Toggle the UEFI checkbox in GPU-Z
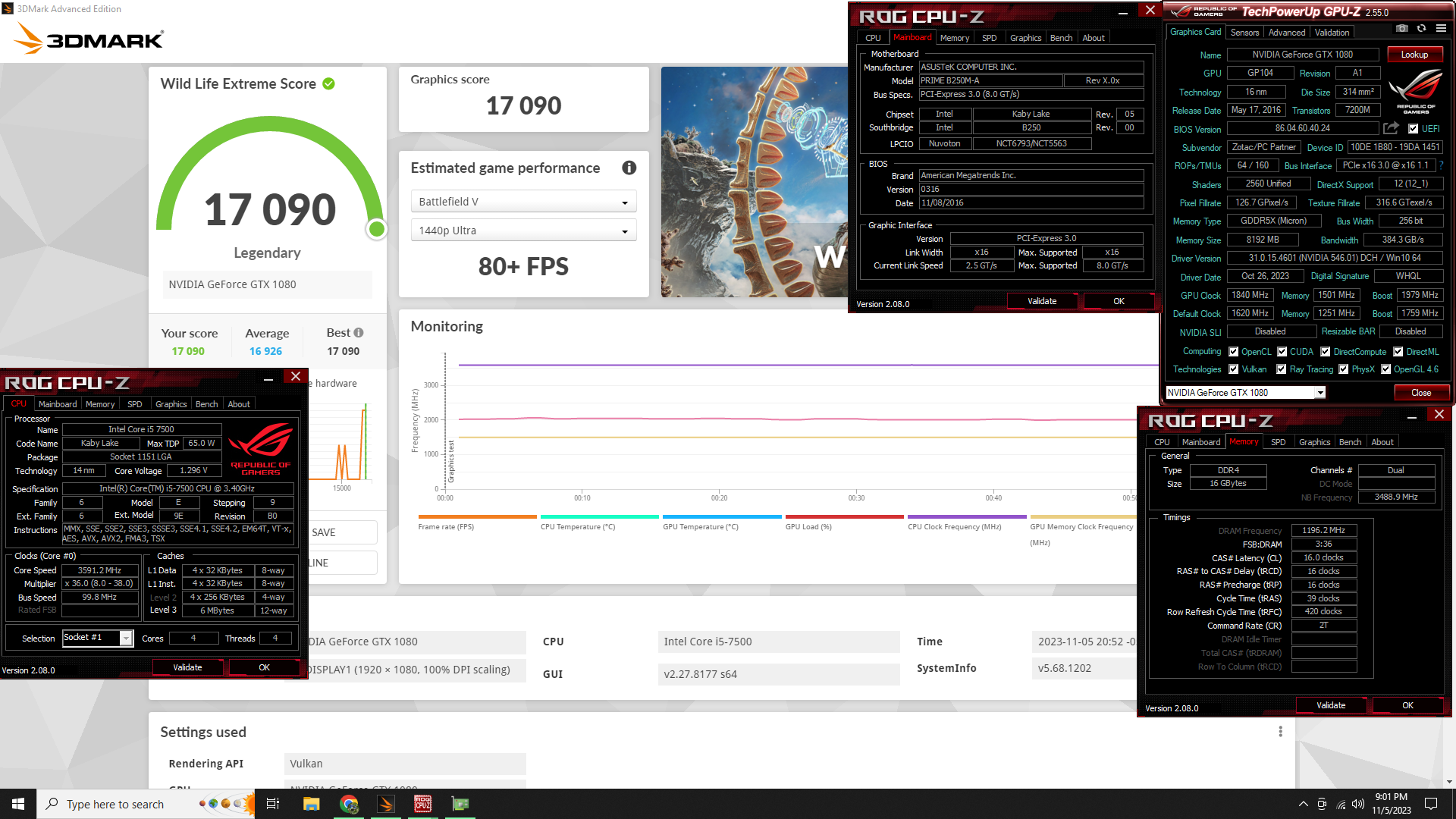This screenshot has width=1456, height=819. coord(1413,129)
